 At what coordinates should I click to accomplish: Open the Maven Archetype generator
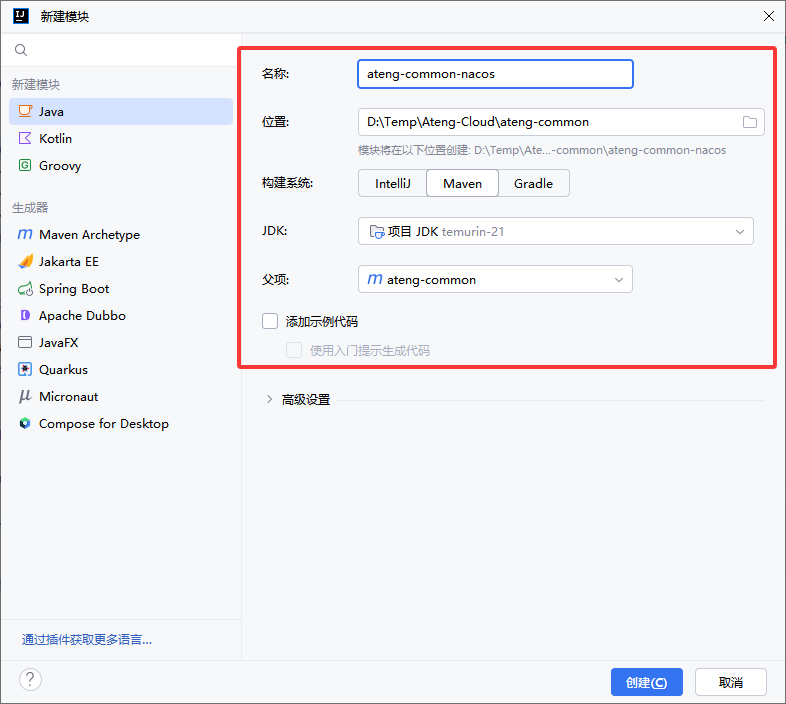89,235
